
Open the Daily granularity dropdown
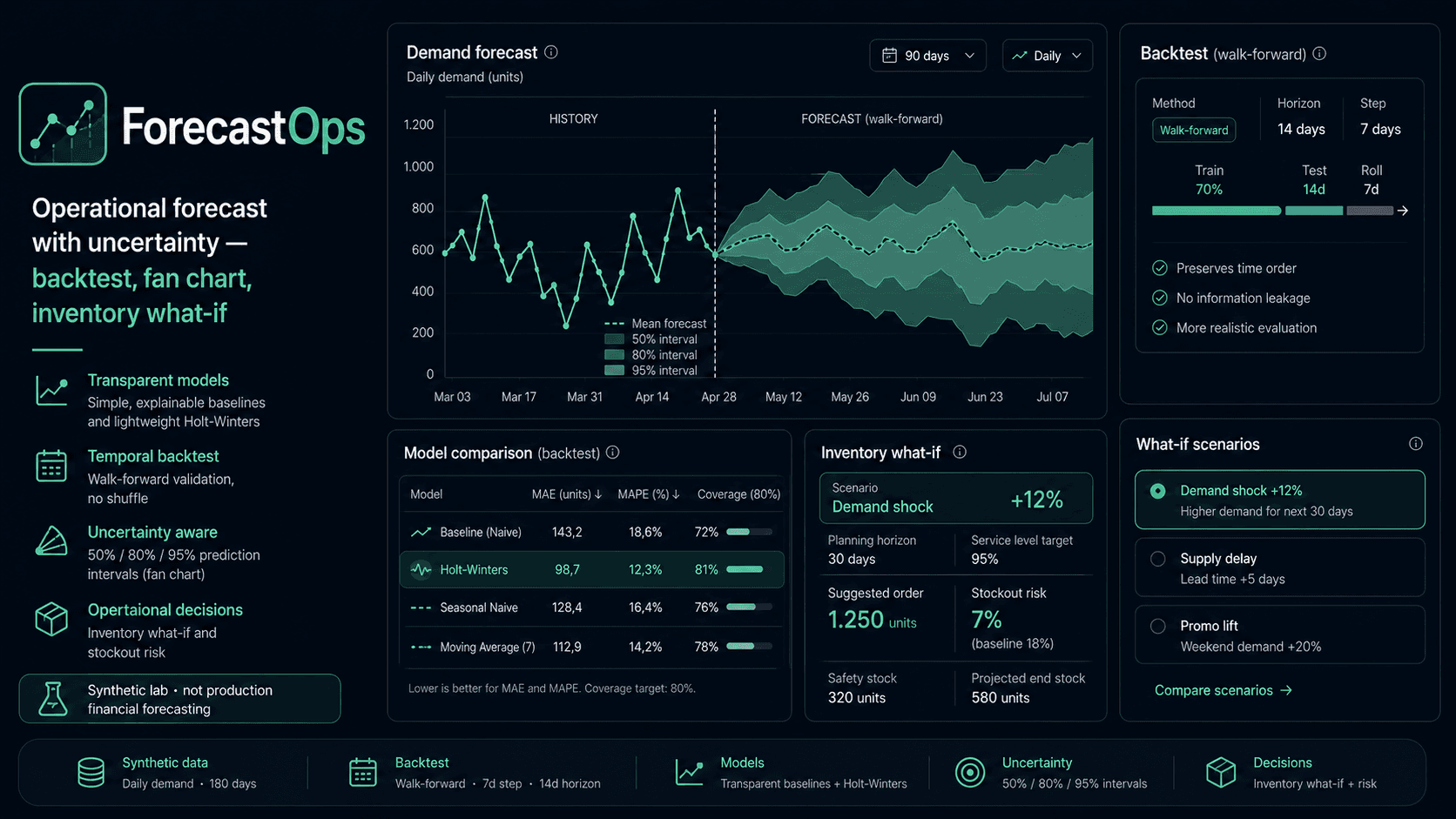coord(1048,56)
